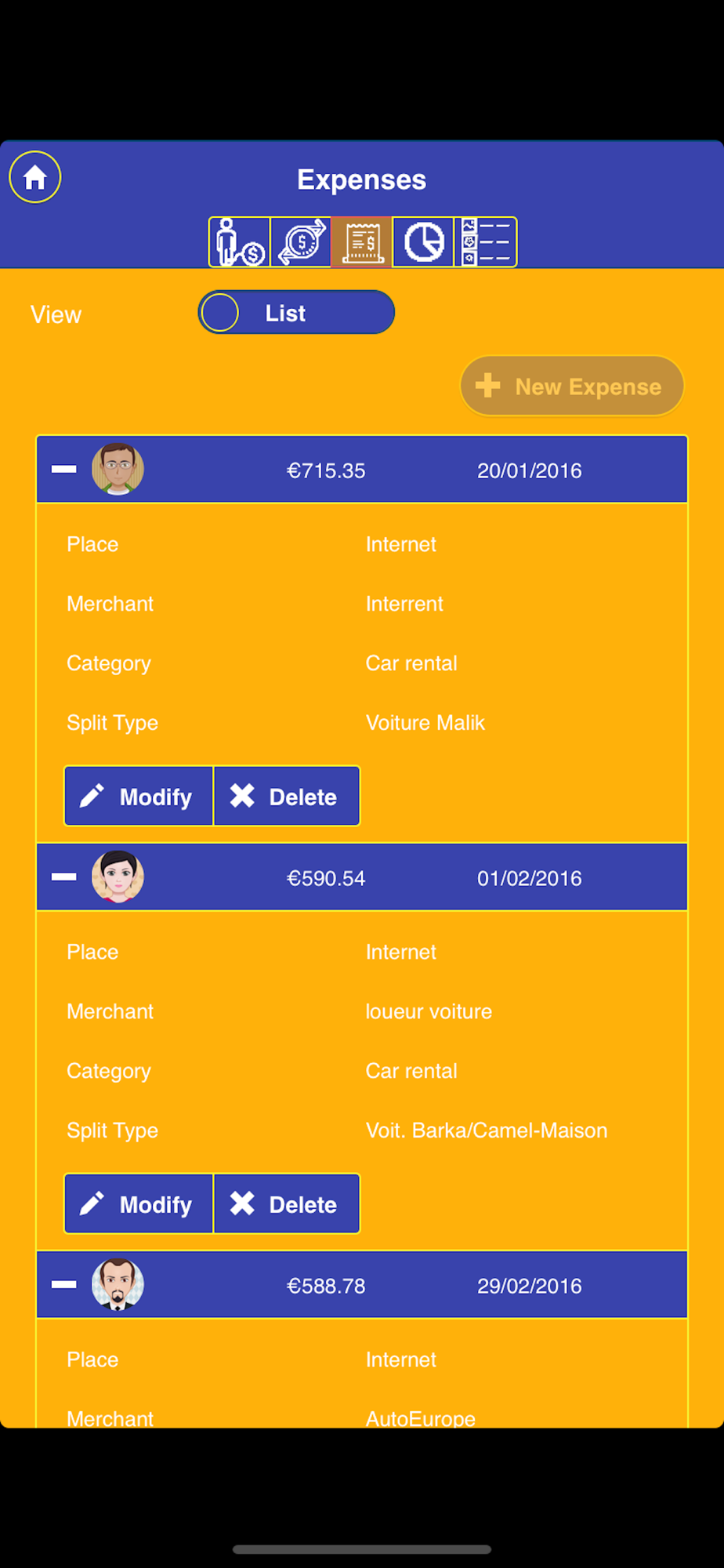Viewport: 724px width, 1568px height.
Task: Delete the Voiture Malik expense
Action: coord(286,797)
